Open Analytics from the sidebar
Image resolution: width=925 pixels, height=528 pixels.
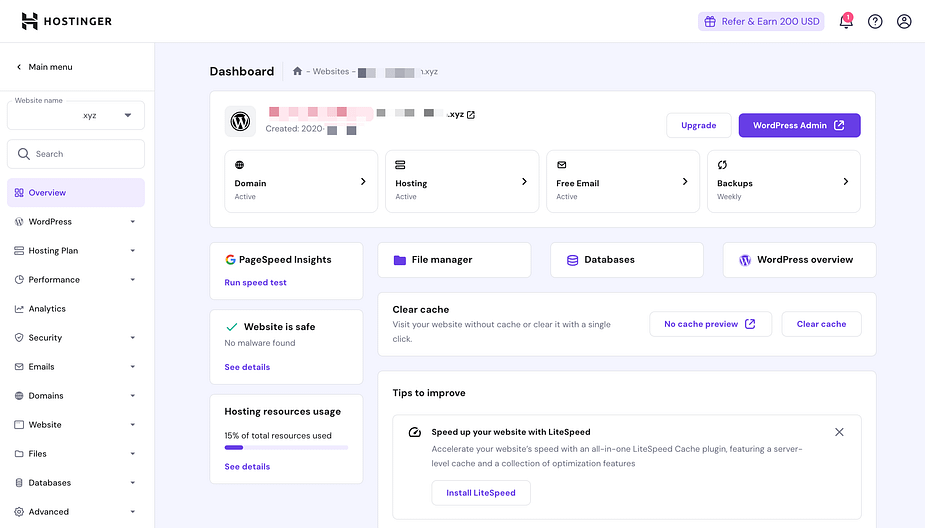(47, 309)
